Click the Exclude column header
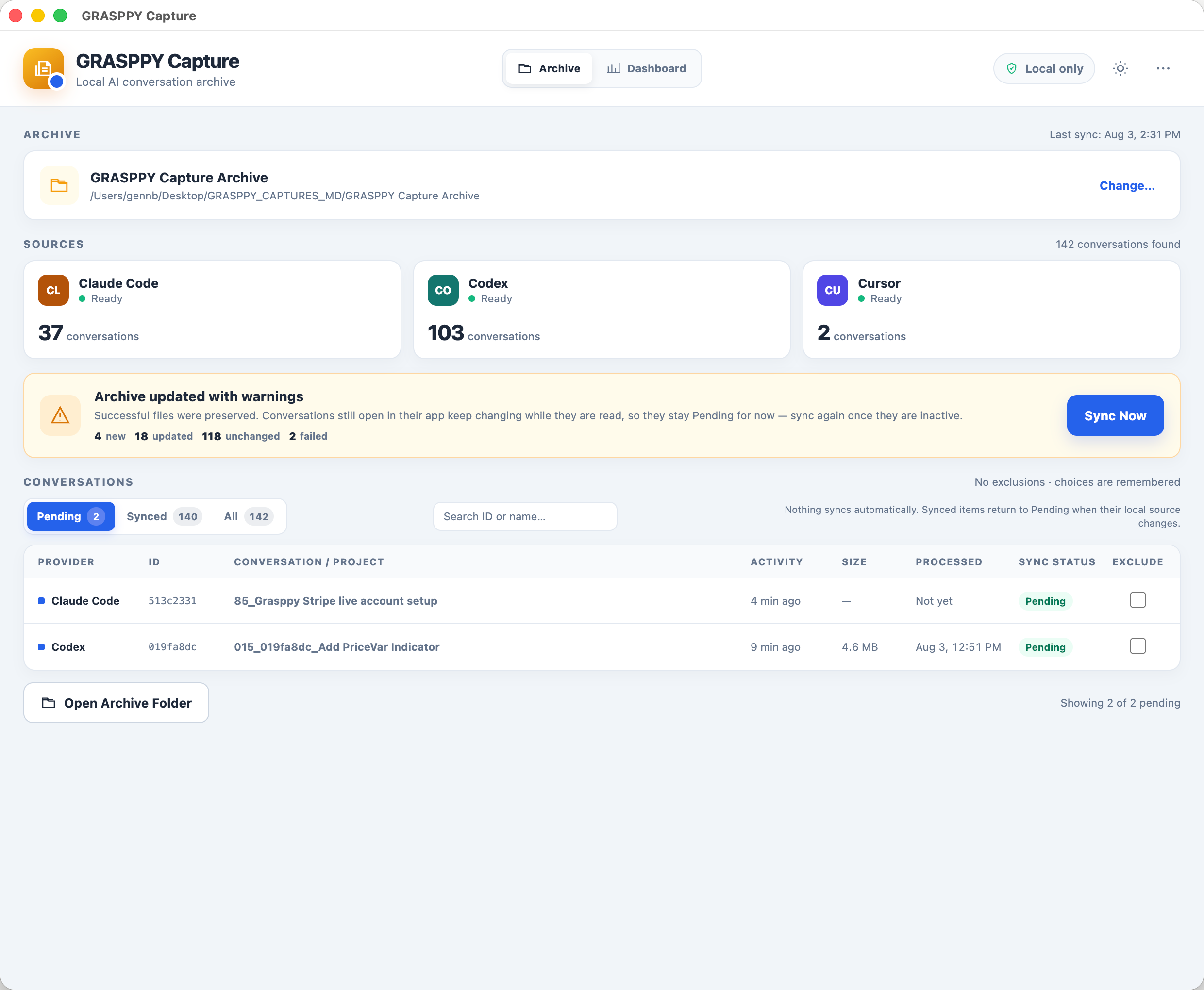 tap(1137, 561)
